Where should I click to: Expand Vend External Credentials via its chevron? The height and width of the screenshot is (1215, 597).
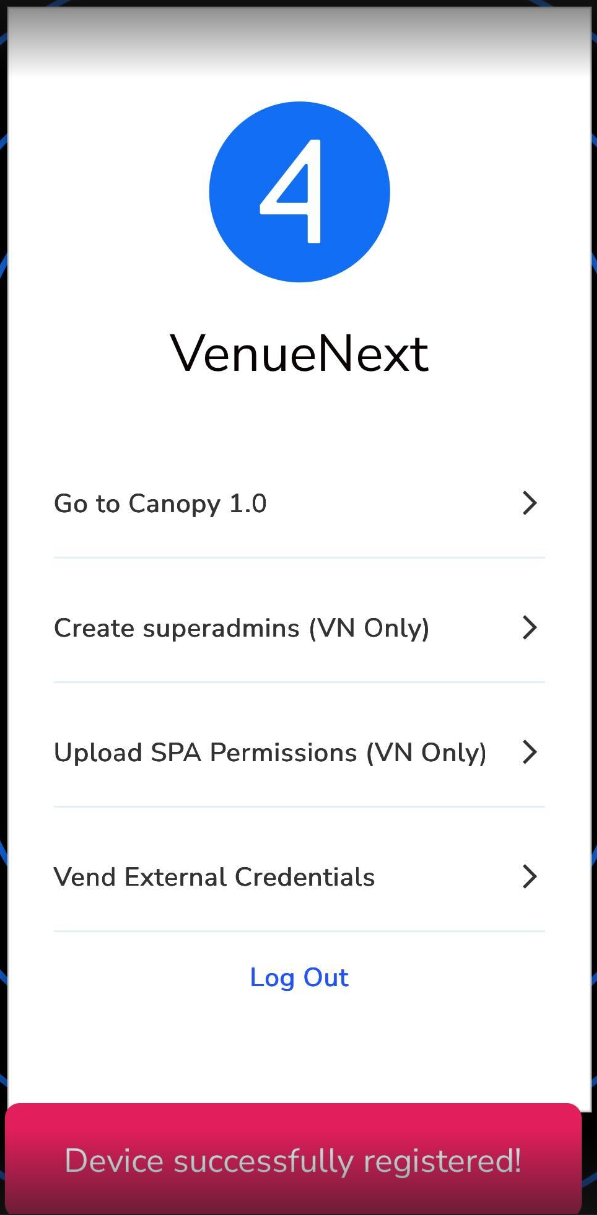coord(530,877)
